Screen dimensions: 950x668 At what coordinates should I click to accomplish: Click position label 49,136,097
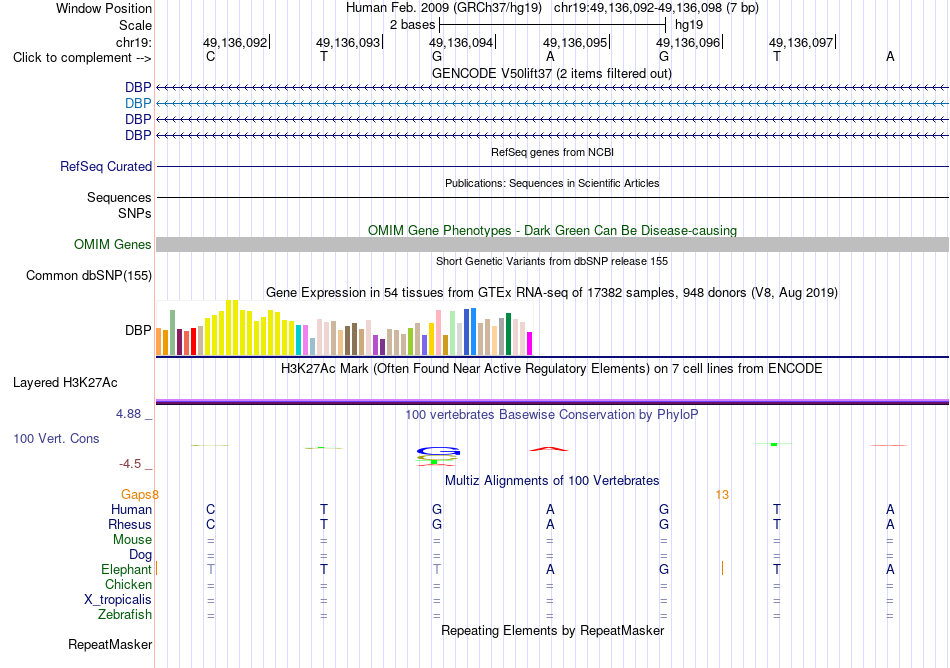click(801, 42)
